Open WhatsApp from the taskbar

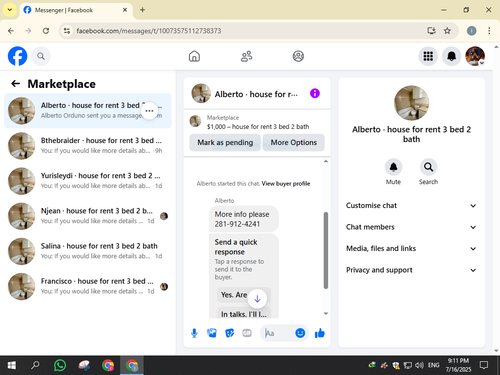60,365
